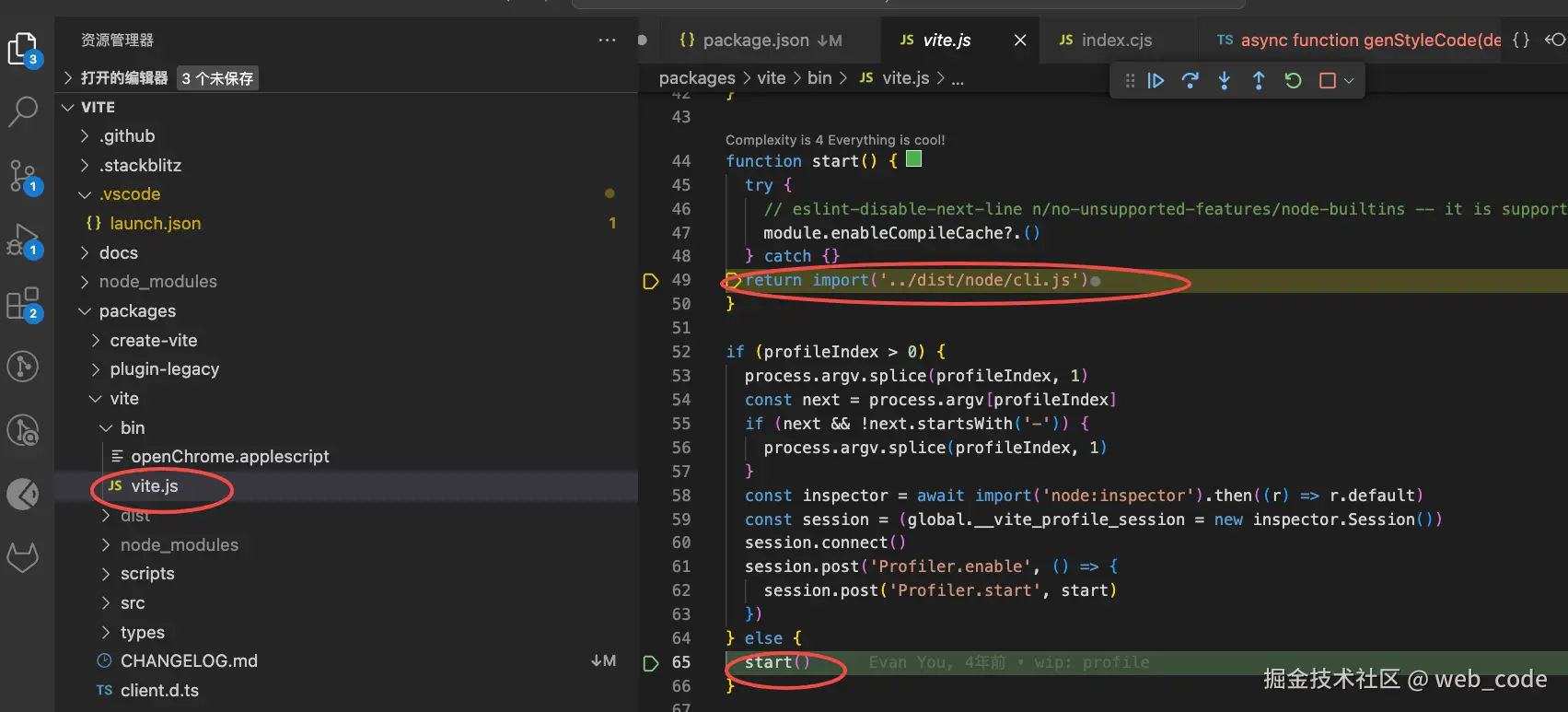Stop debugging with the red square
The width and height of the screenshot is (1568, 712).
[x=1327, y=81]
